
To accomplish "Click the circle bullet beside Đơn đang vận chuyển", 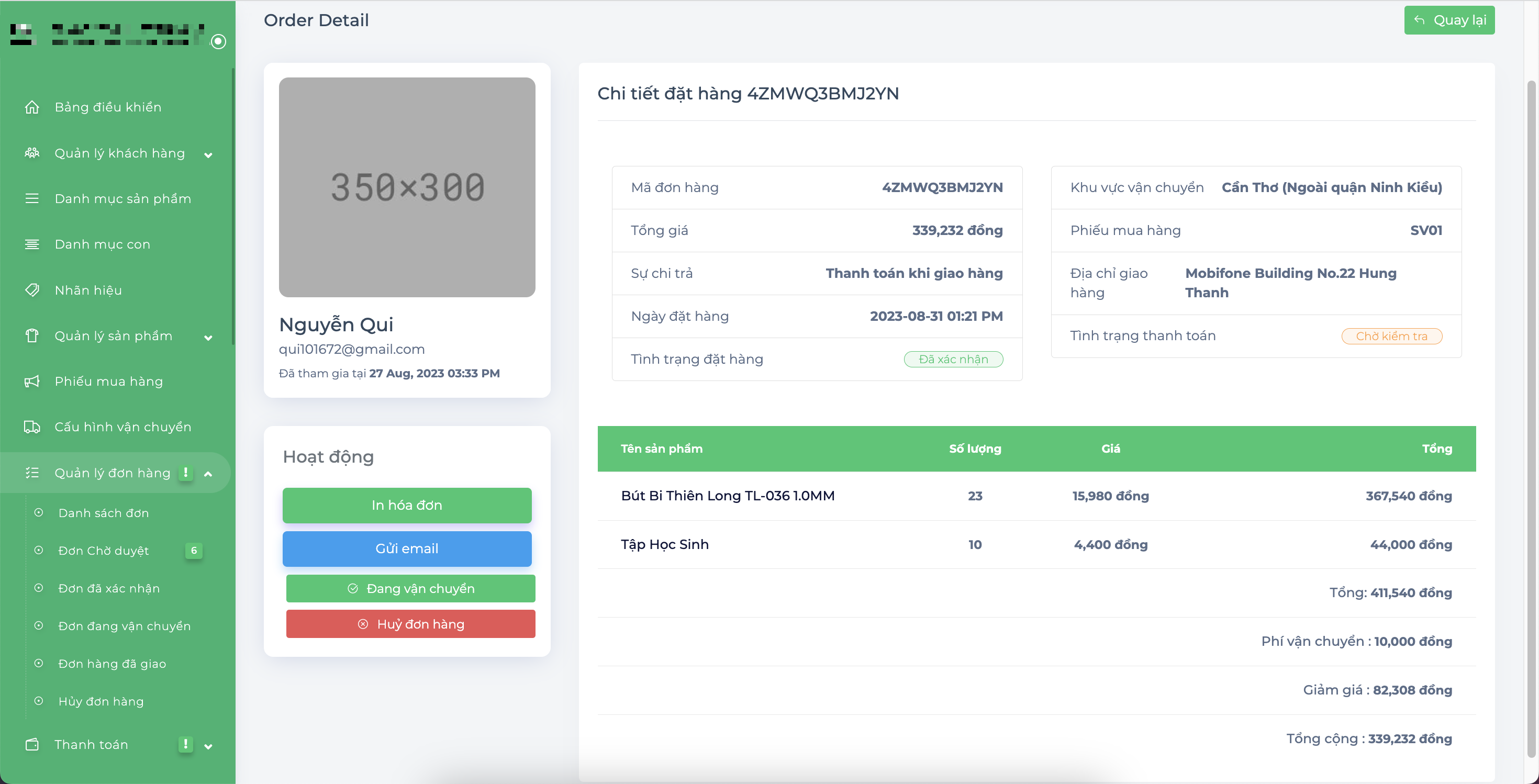I will coord(39,625).
